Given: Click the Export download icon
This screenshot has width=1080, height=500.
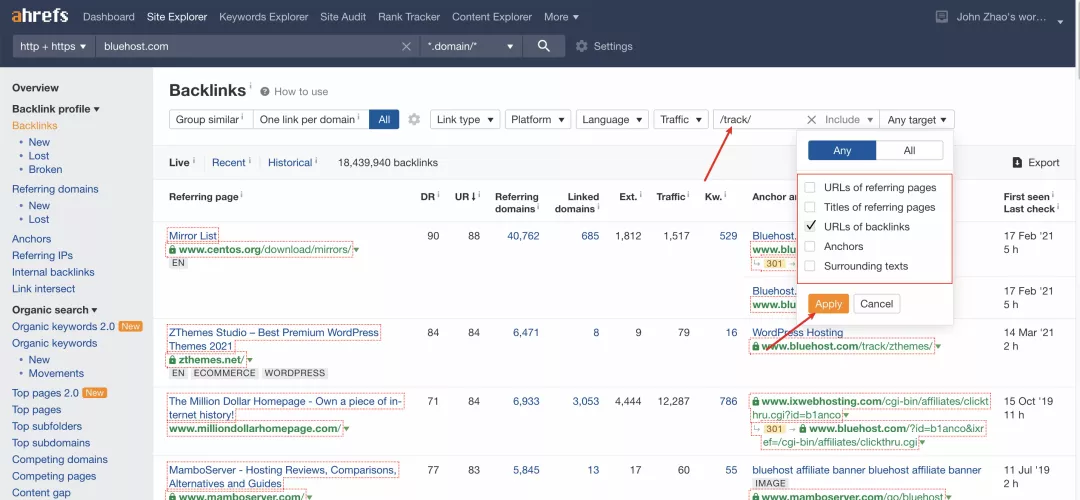Looking at the screenshot, I should point(1017,163).
